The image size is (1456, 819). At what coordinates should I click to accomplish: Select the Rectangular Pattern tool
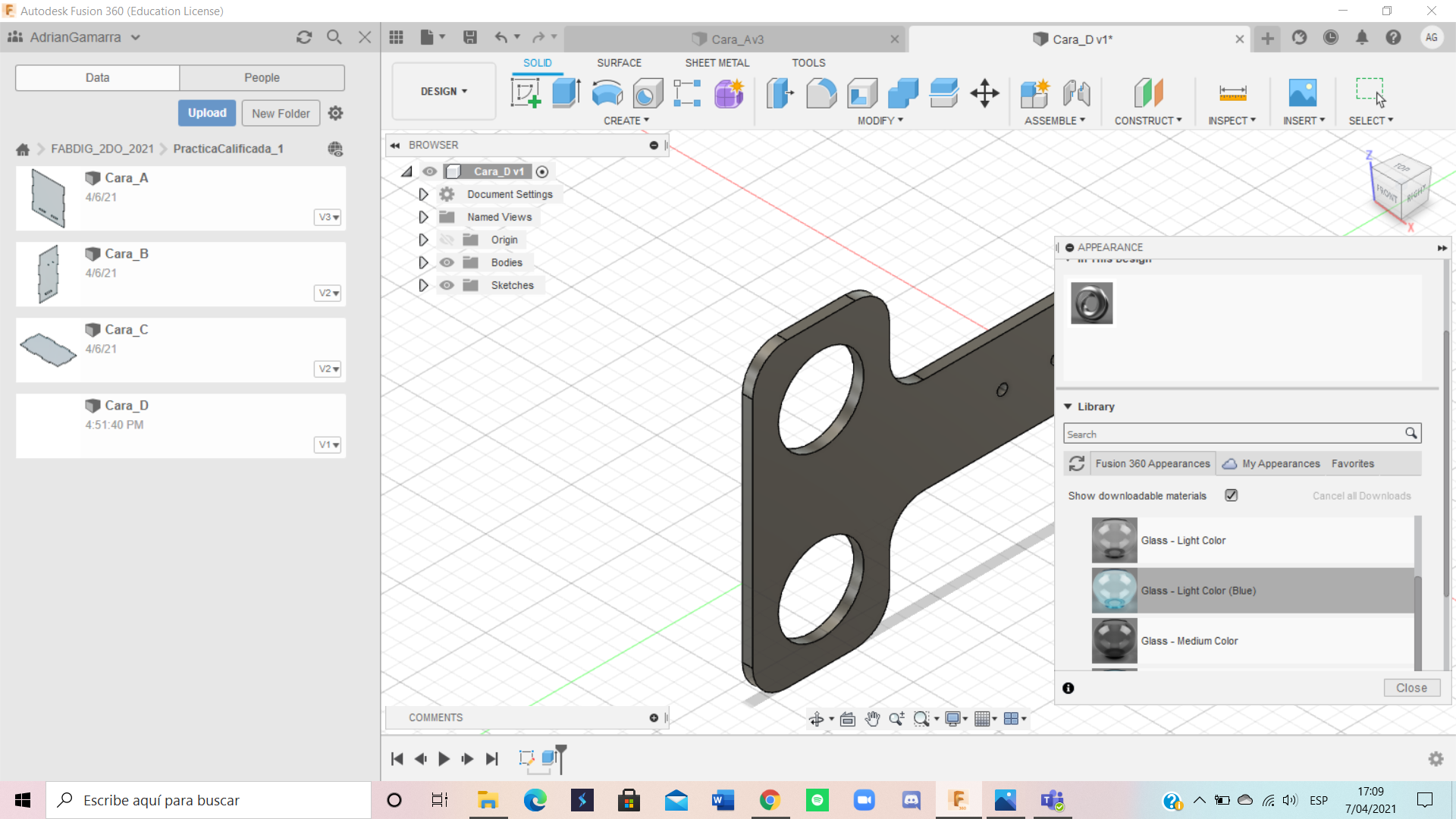click(x=687, y=93)
